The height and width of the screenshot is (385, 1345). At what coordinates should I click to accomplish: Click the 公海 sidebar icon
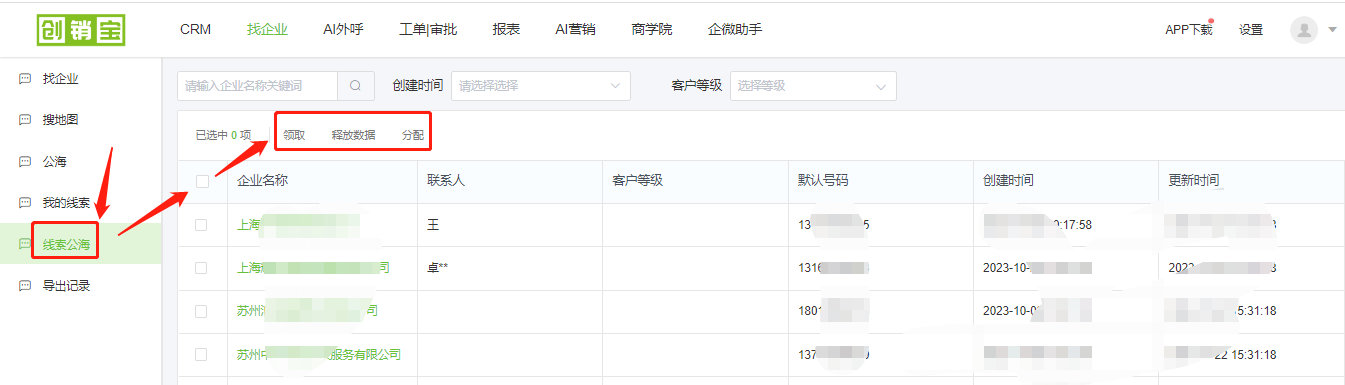coord(25,161)
